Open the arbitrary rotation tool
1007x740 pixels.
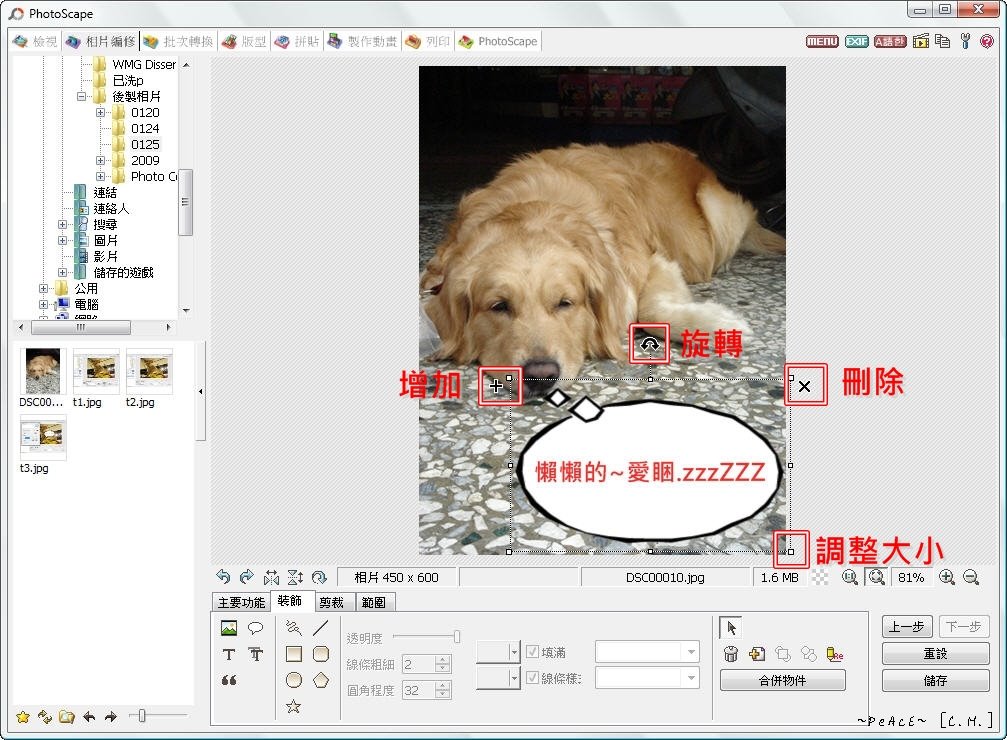pos(319,577)
